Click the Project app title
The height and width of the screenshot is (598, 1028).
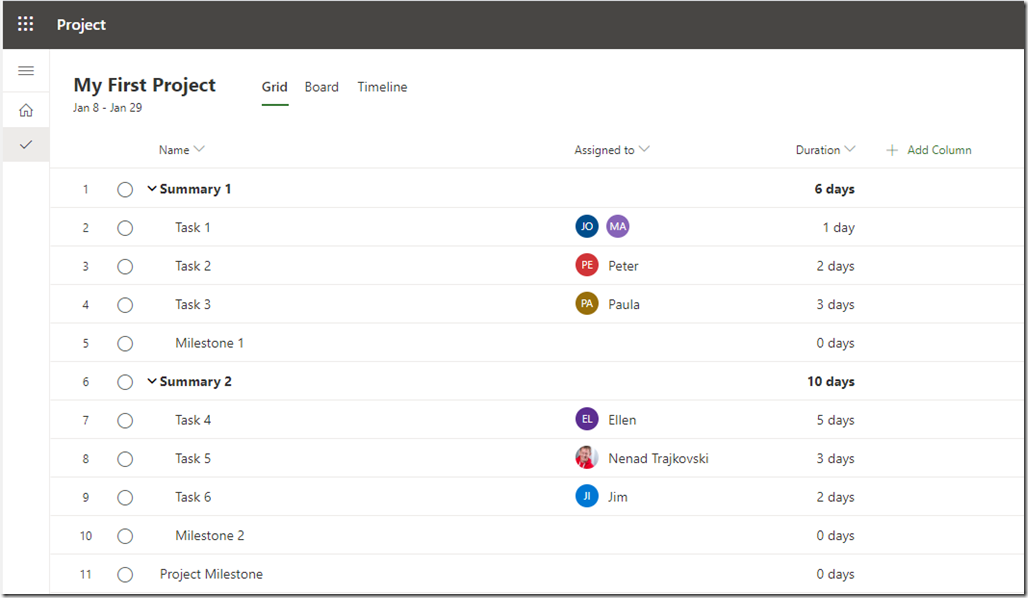coord(81,25)
